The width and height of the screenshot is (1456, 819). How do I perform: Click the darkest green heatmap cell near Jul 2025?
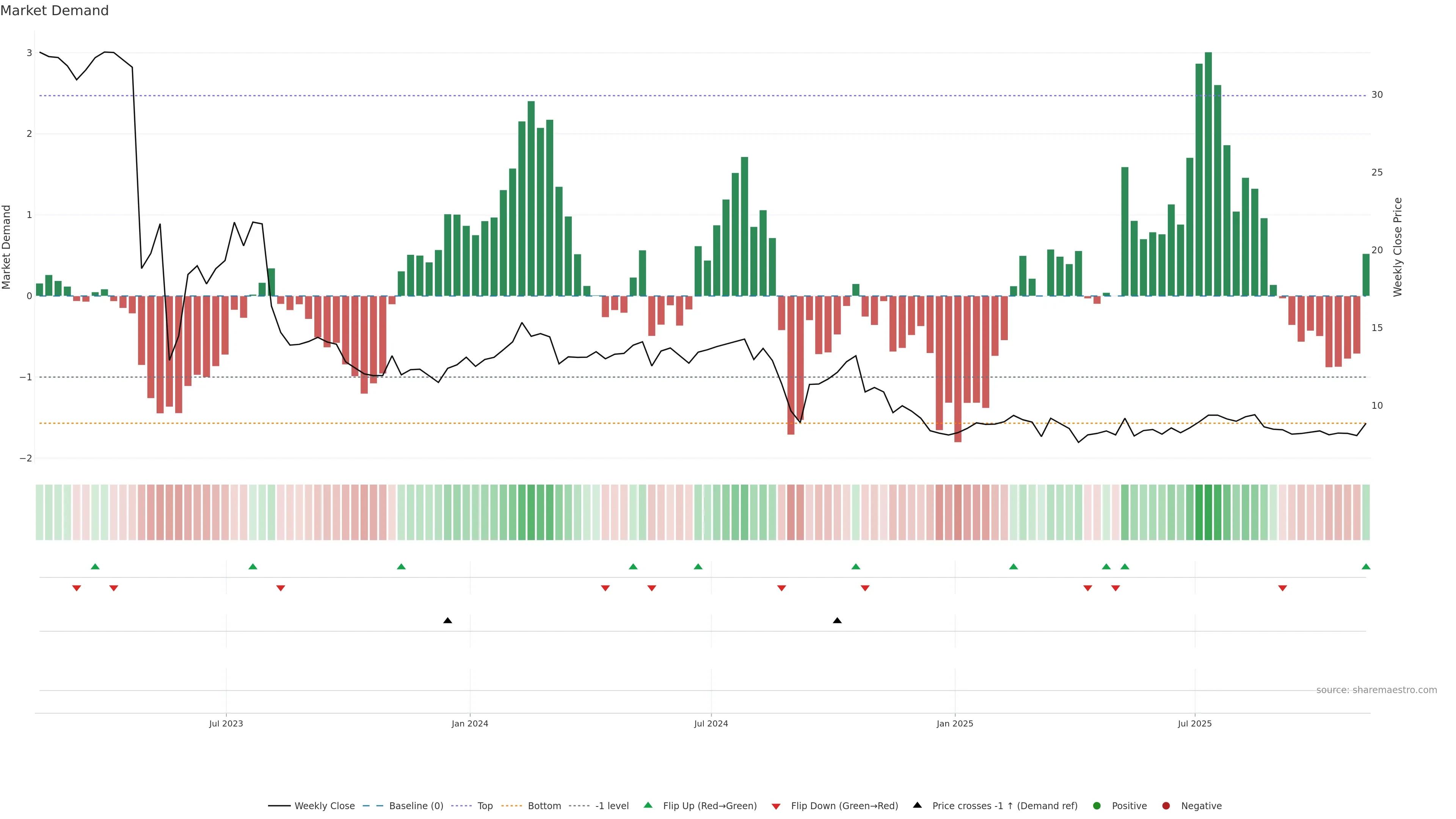[x=1208, y=512]
